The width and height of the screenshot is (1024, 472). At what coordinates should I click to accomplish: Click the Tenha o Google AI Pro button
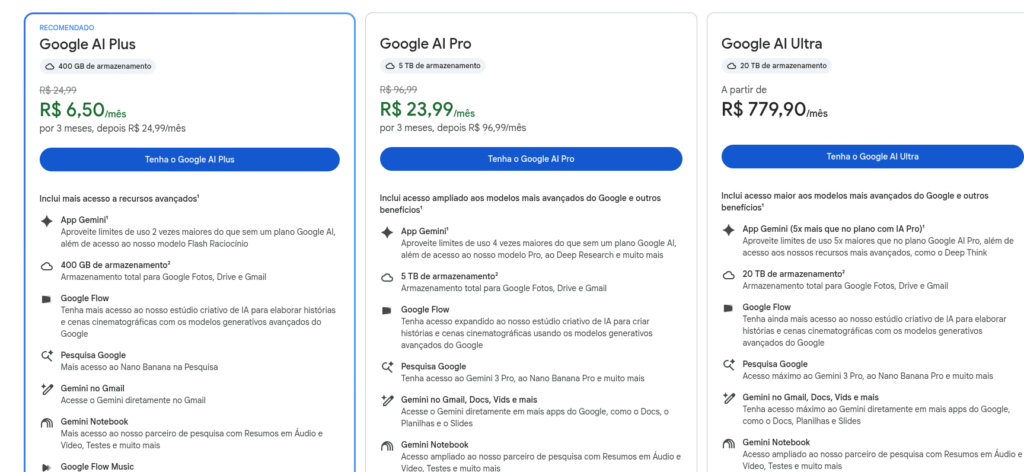pyautogui.click(x=531, y=159)
